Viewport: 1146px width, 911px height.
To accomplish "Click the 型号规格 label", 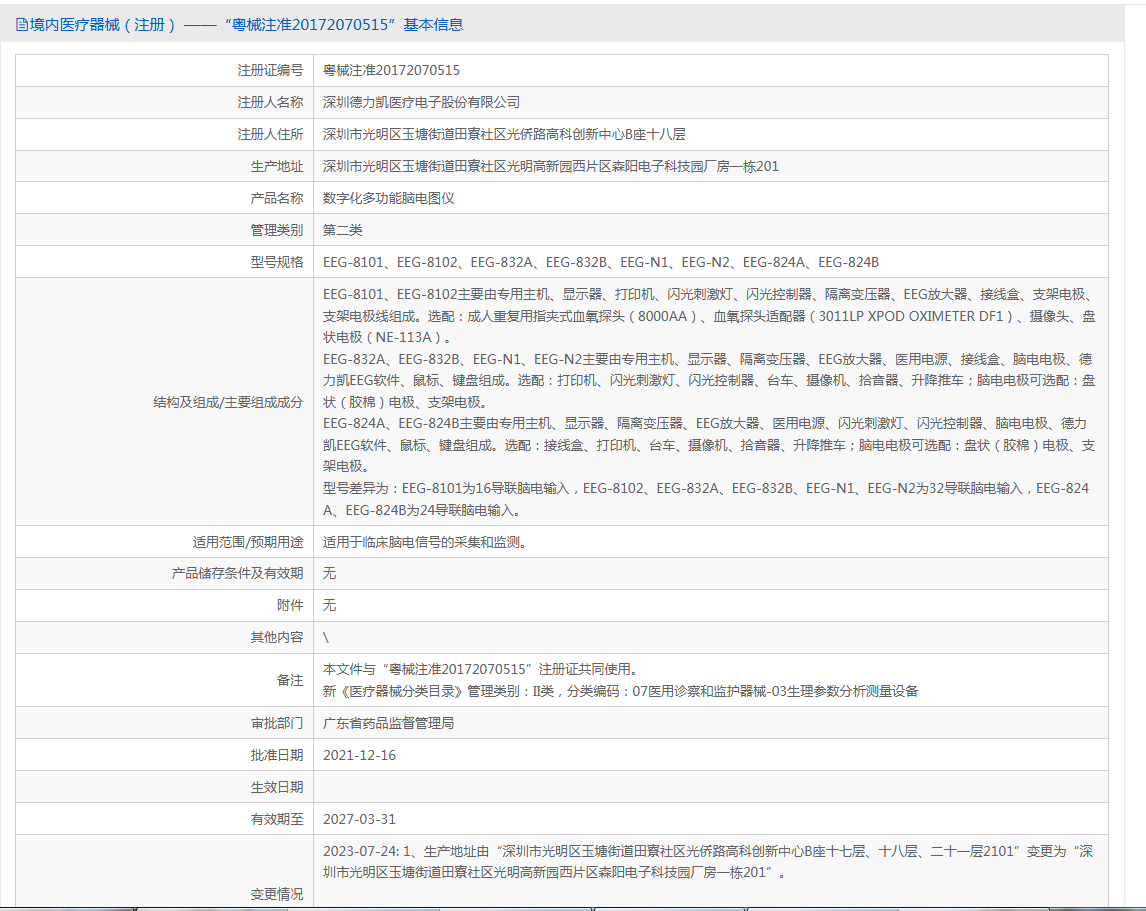I will (x=276, y=262).
